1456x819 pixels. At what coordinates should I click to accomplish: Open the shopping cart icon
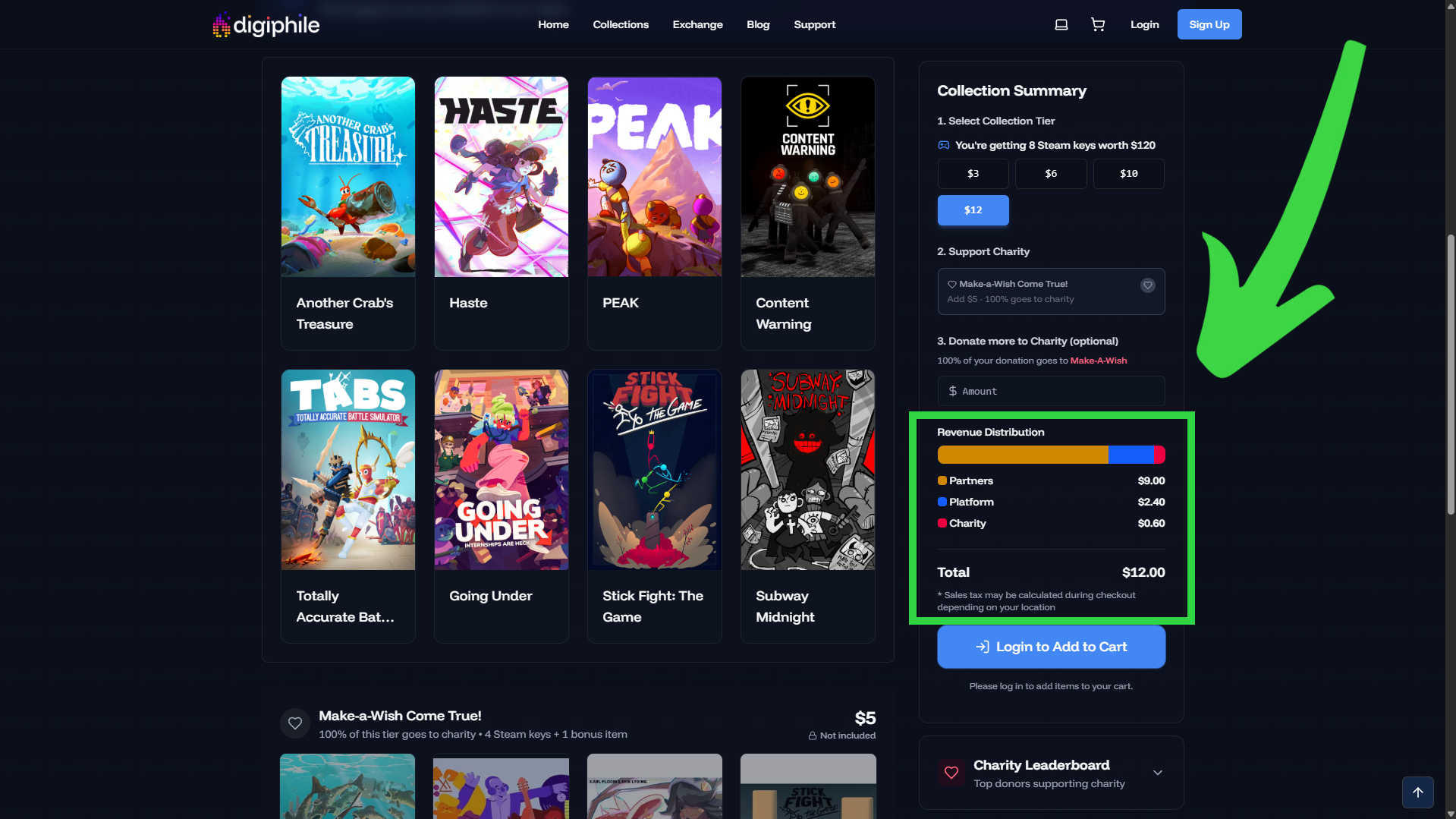[1097, 25]
